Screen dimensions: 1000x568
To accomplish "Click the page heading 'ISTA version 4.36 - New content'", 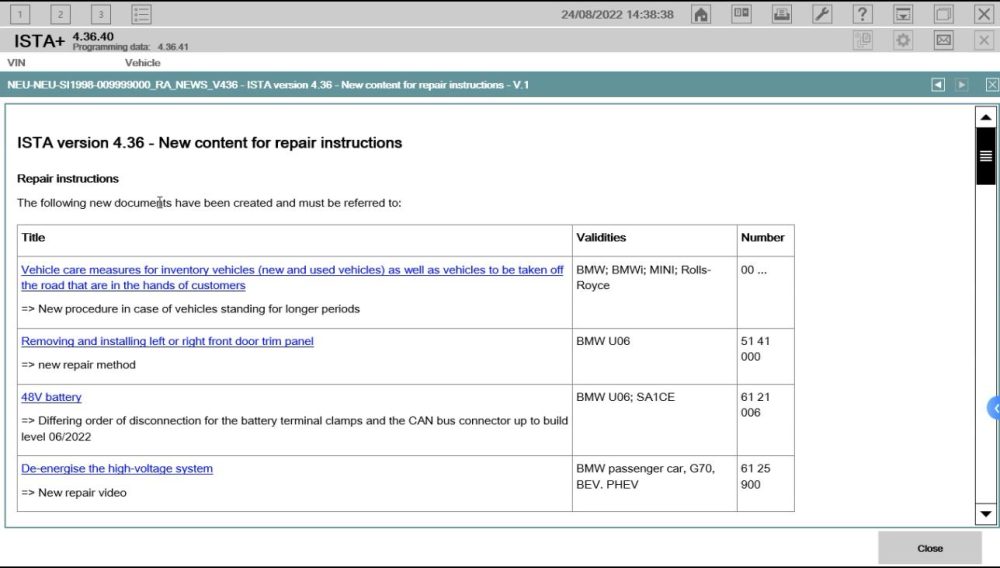I will pos(209,142).
